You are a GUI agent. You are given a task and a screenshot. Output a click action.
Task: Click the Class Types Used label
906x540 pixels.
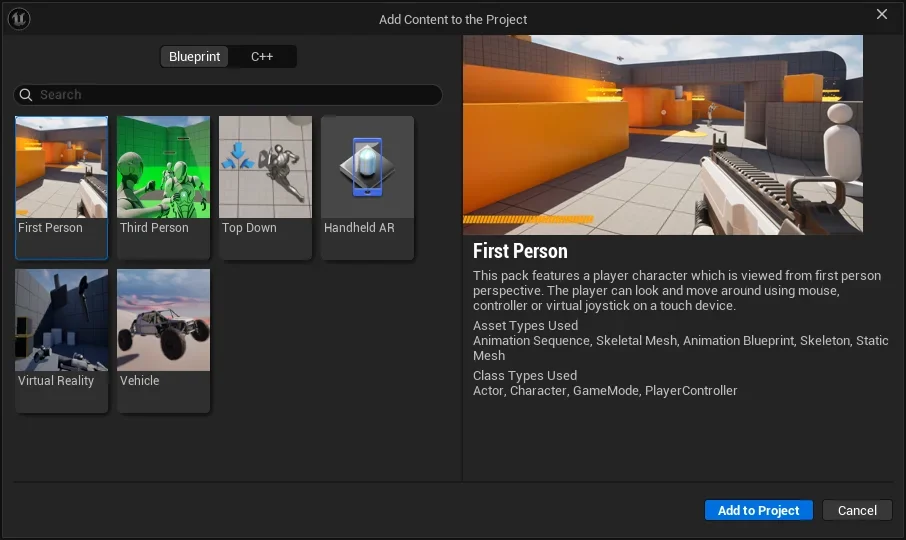(x=525, y=375)
